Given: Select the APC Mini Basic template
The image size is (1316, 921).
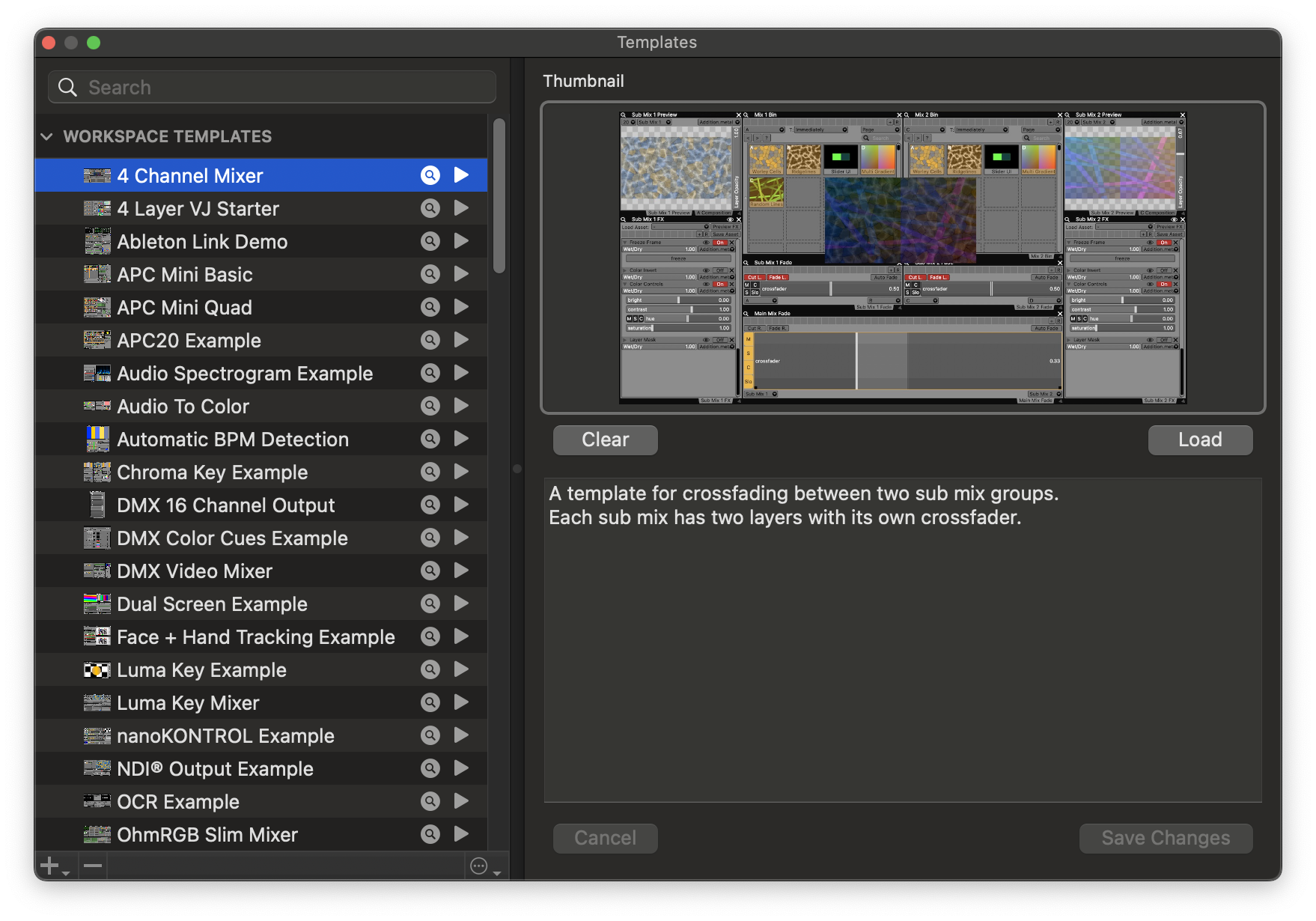Looking at the screenshot, I should click(x=261, y=274).
